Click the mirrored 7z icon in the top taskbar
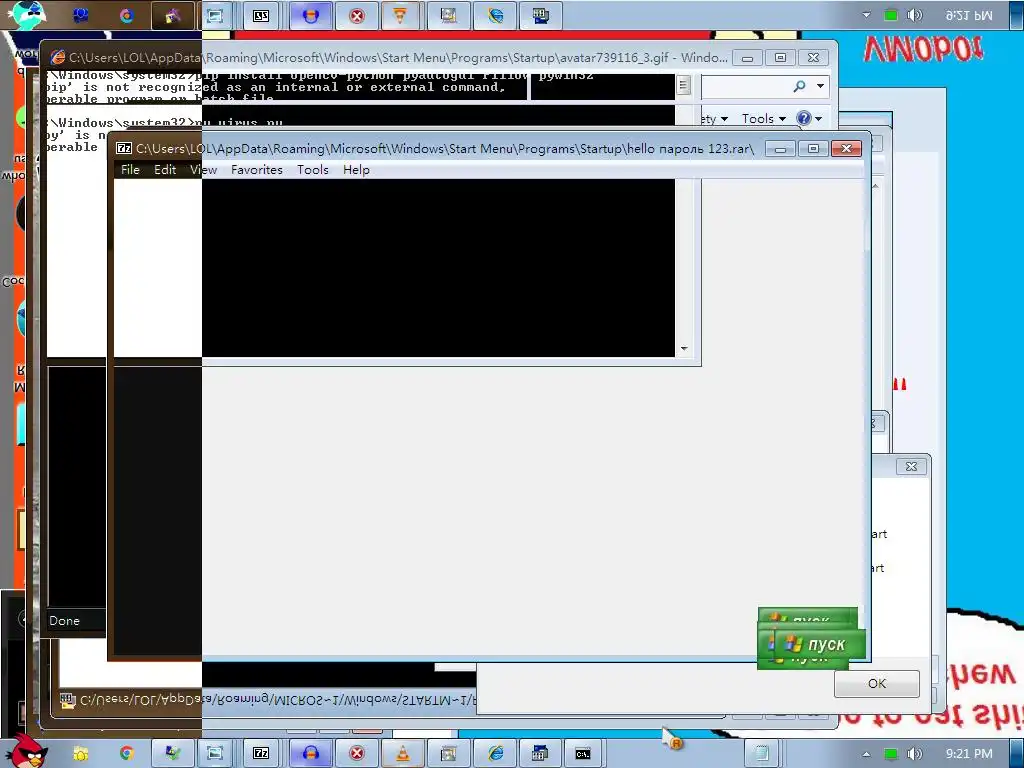Screen dimensions: 1024x768 point(261,16)
